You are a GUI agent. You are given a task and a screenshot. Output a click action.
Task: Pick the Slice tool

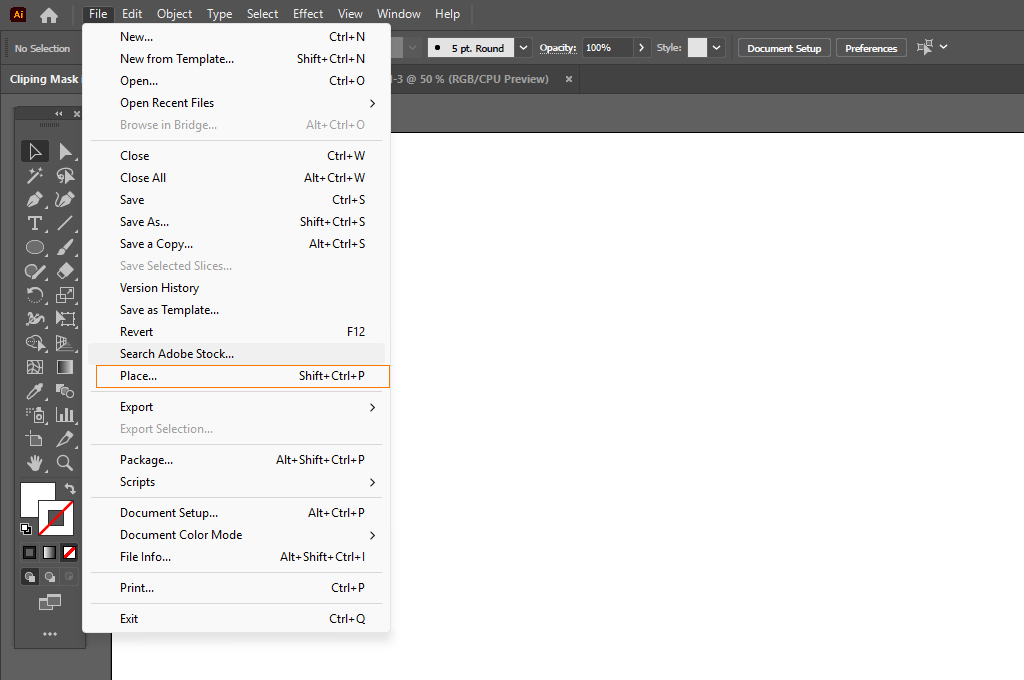(x=65, y=439)
